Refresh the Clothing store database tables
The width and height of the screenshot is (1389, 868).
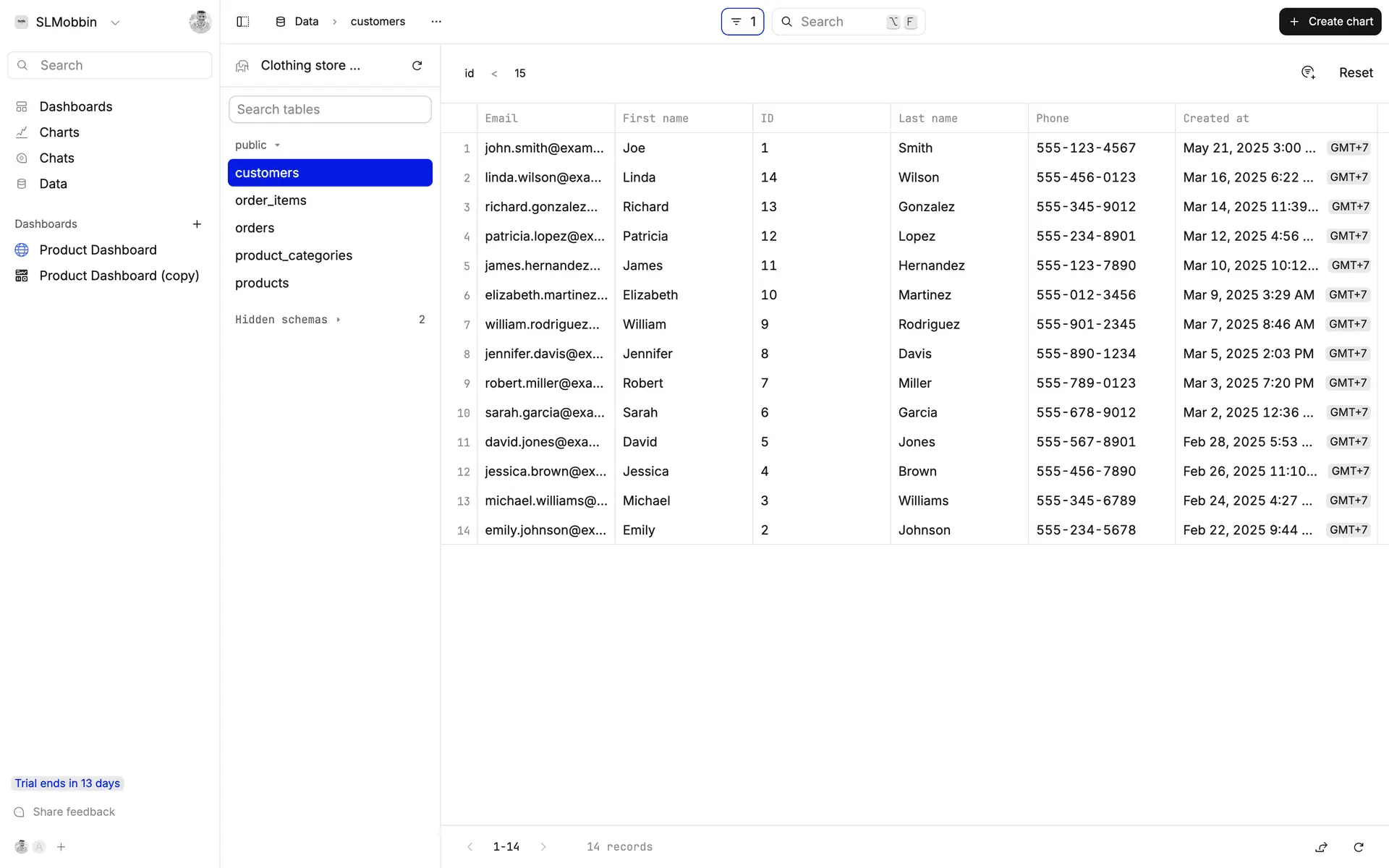click(x=417, y=66)
